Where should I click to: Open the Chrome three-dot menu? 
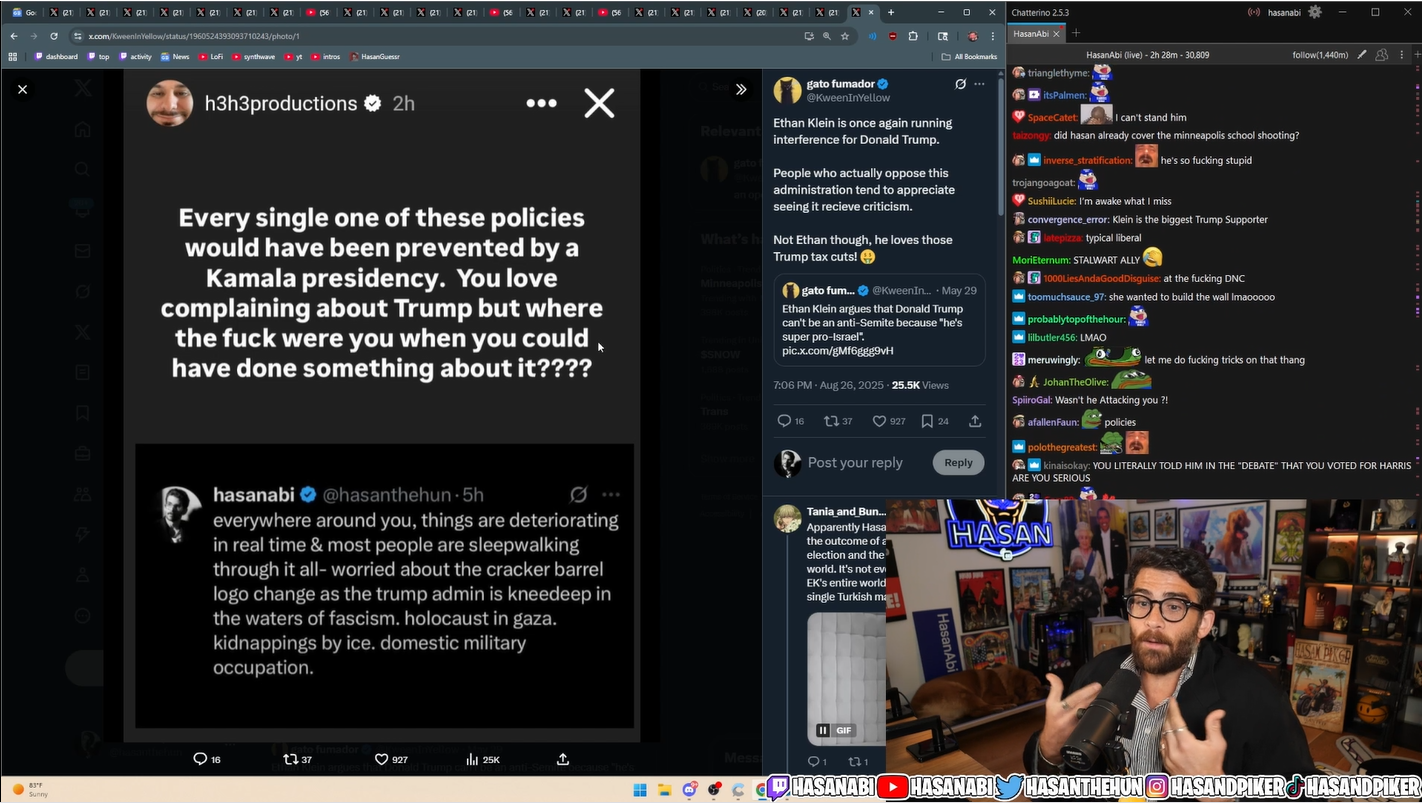tap(992, 36)
